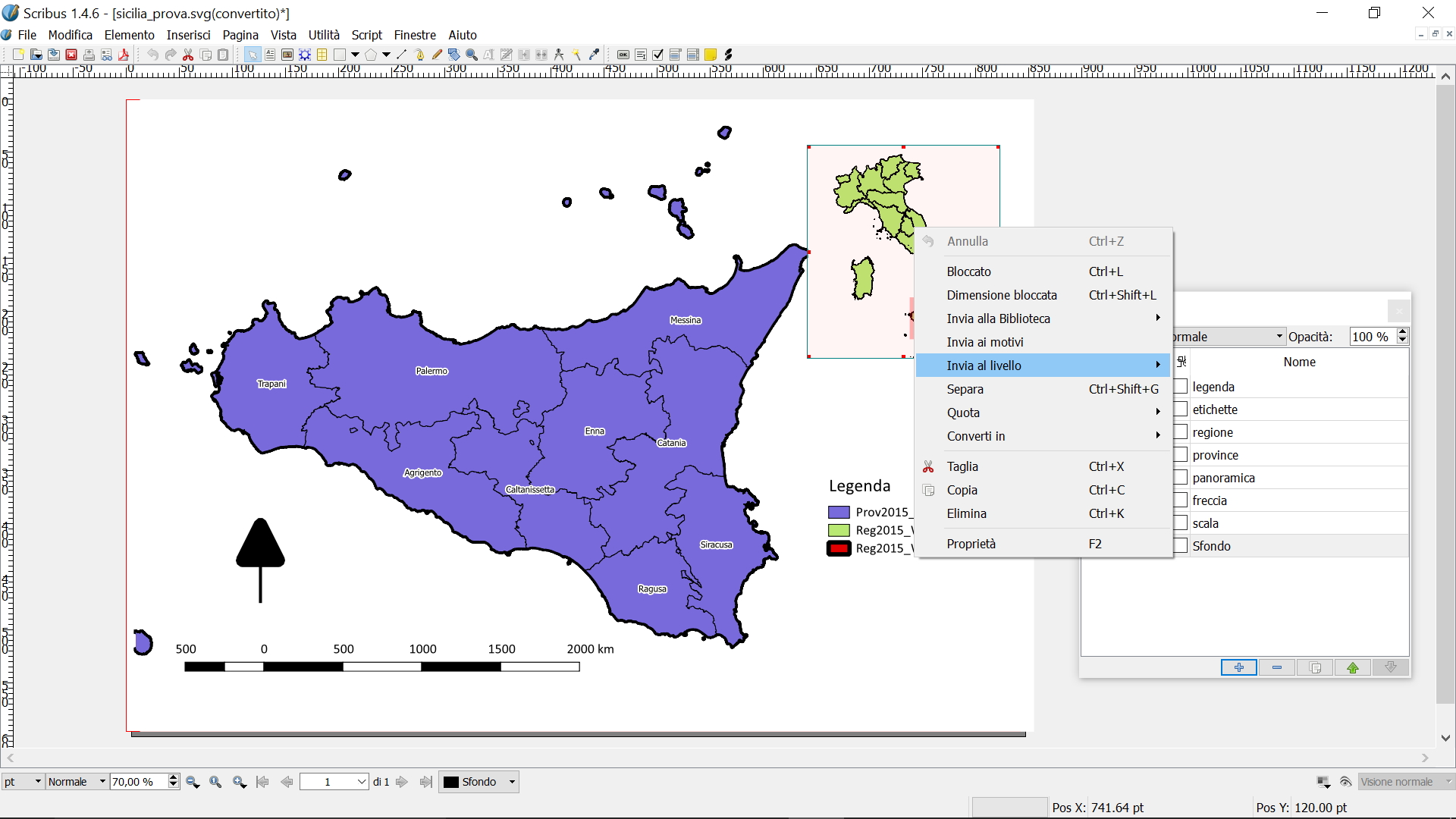The width and height of the screenshot is (1456, 819).
Task: Toggle checkbox for freccia layer
Action: pos(1181,500)
